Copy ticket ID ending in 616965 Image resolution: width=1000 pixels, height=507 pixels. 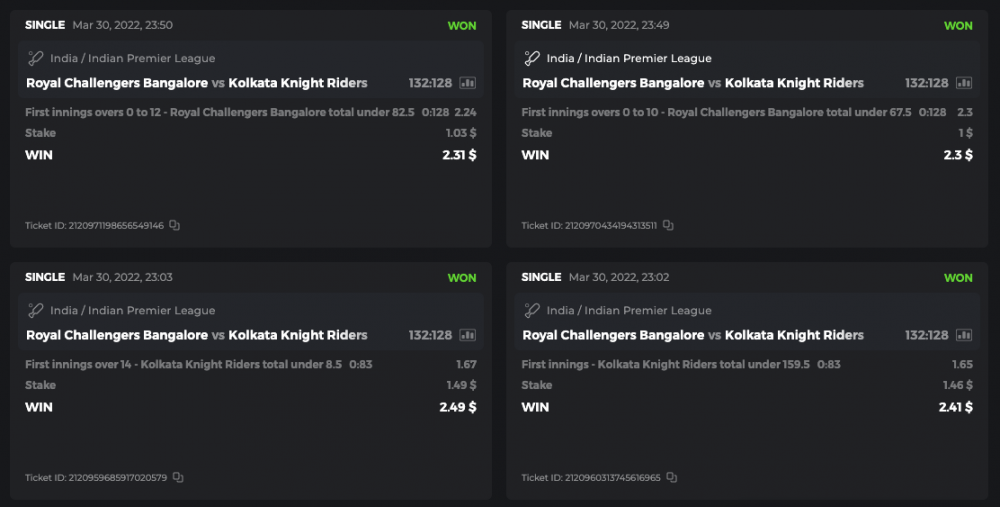pos(672,478)
